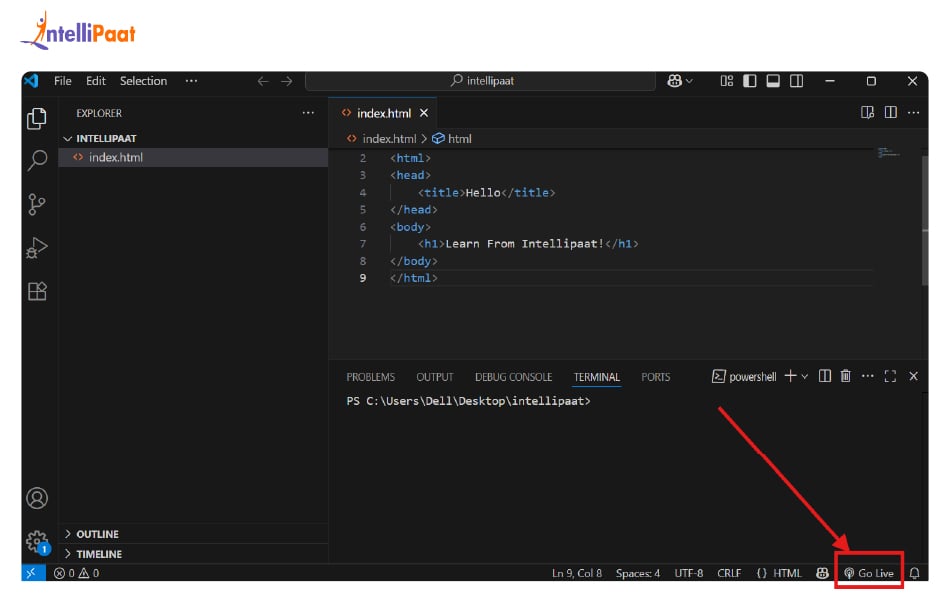Select the index.html editor tab
950x605 pixels.
pyautogui.click(x=383, y=113)
